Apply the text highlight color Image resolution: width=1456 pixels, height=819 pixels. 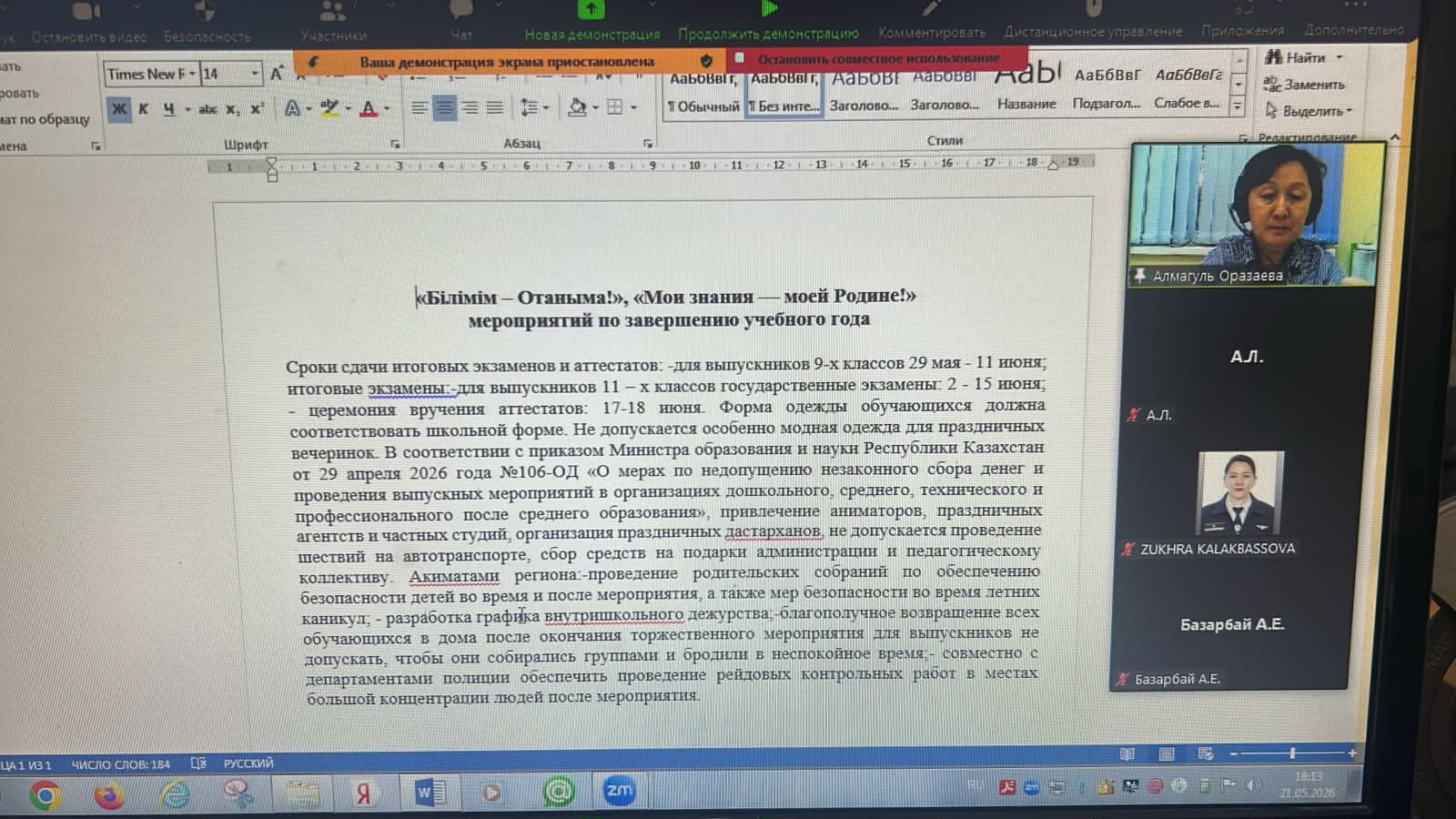pos(329,108)
